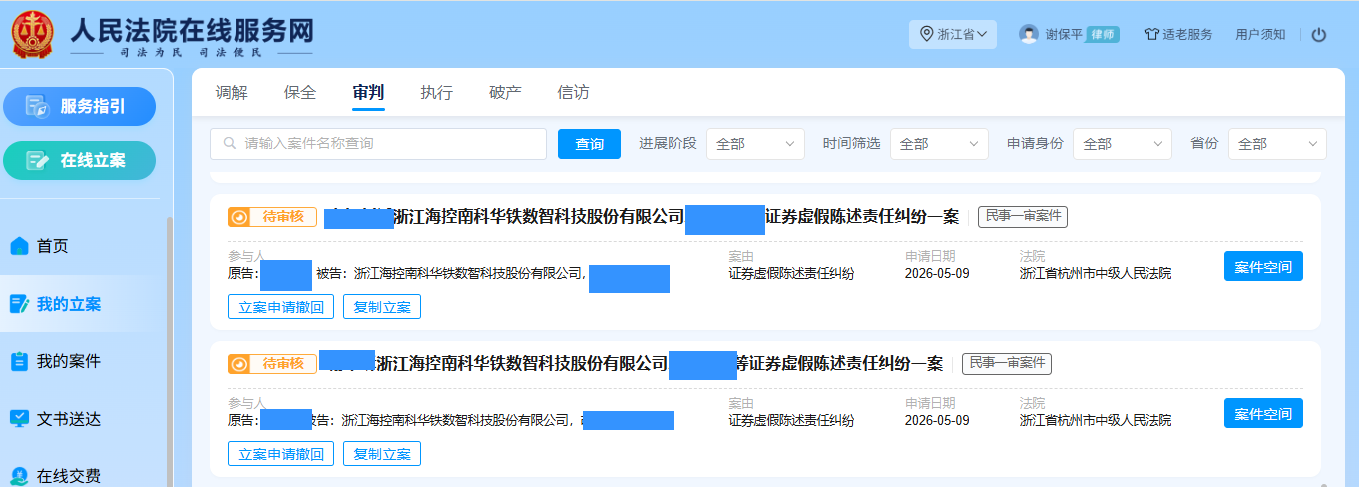Expand the 时间筛选 dropdown

[939, 144]
